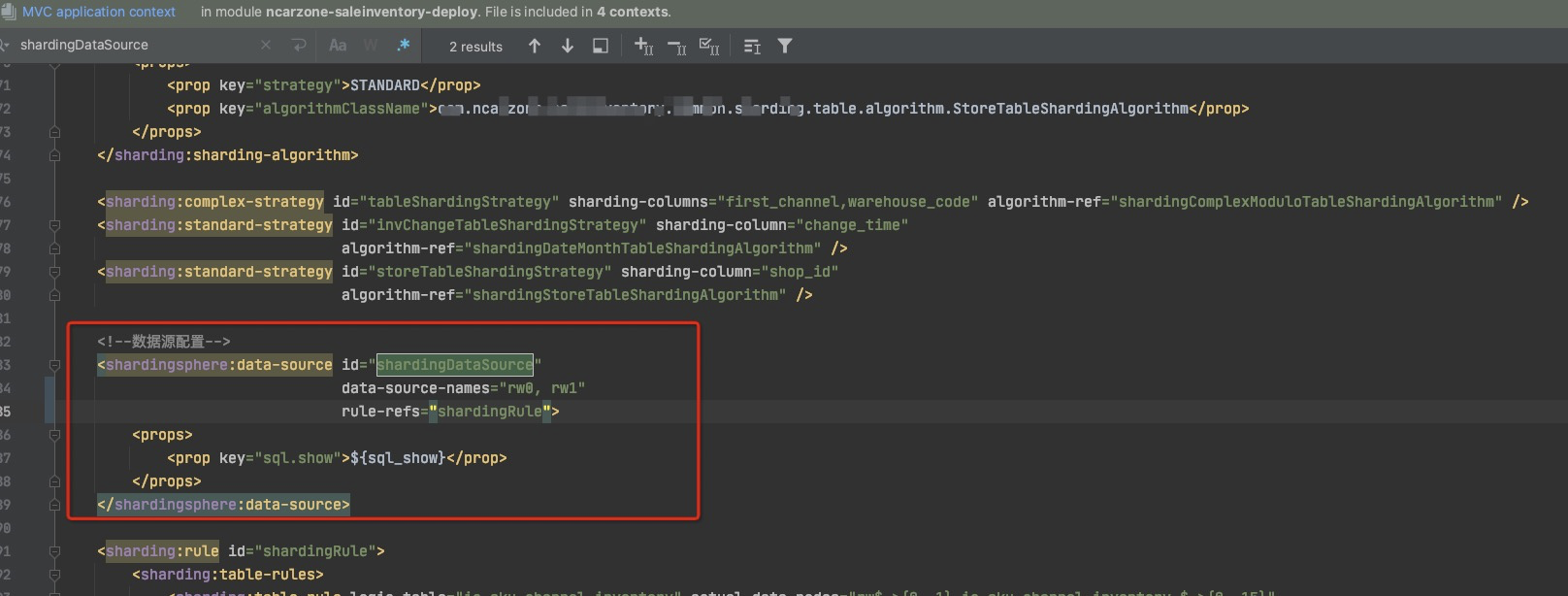The image size is (1568, 596).
Task: Click the sharding:complex-strategy tag name
Action: [x=214, y=202]
